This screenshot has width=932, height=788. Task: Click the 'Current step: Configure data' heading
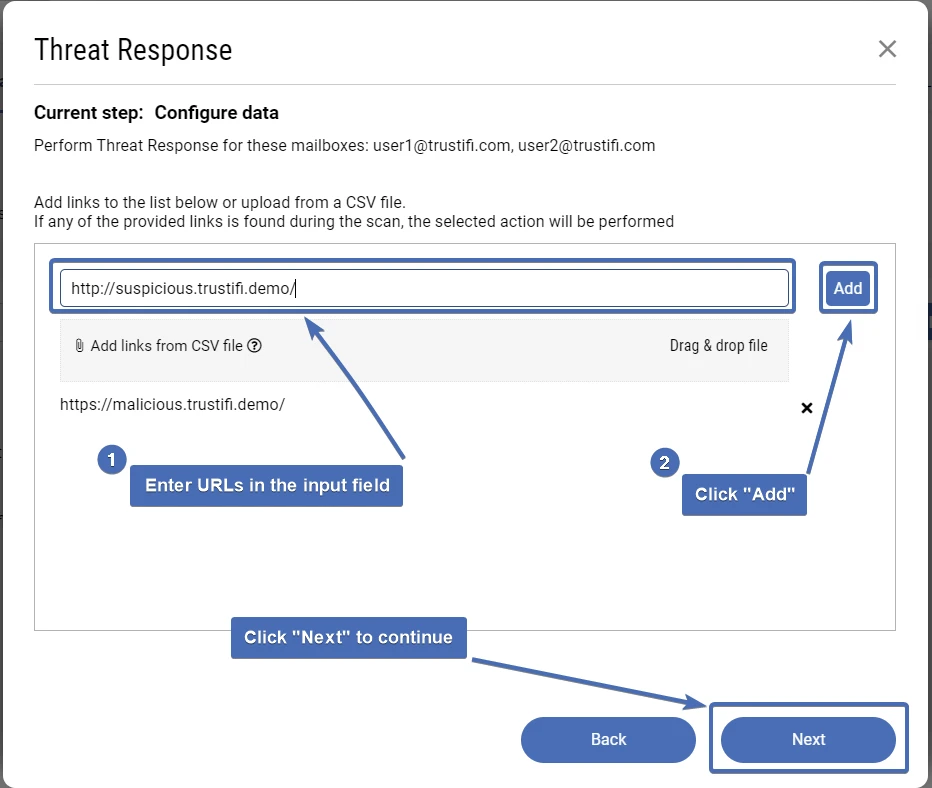coord(156,112)
